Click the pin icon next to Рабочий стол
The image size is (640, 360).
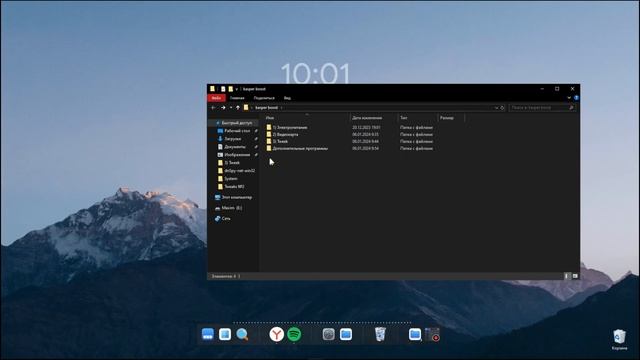point(256,131)
